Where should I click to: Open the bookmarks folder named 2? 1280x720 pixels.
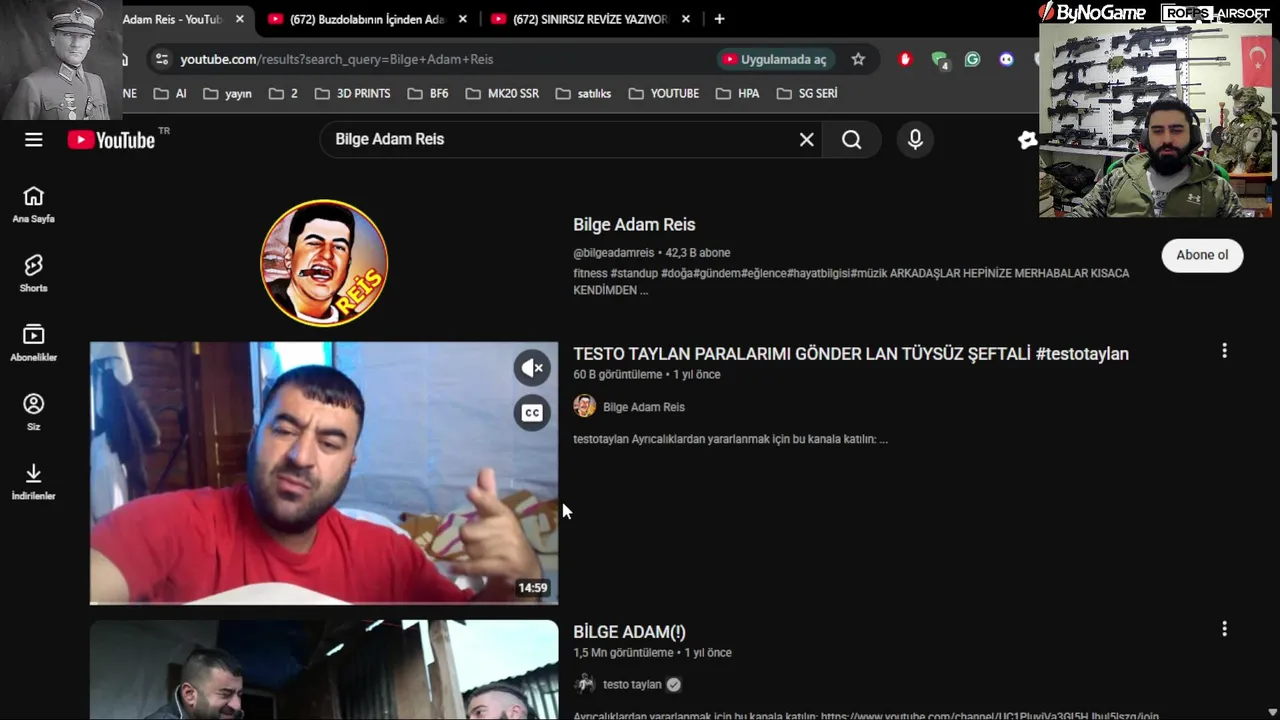(283, 93)
